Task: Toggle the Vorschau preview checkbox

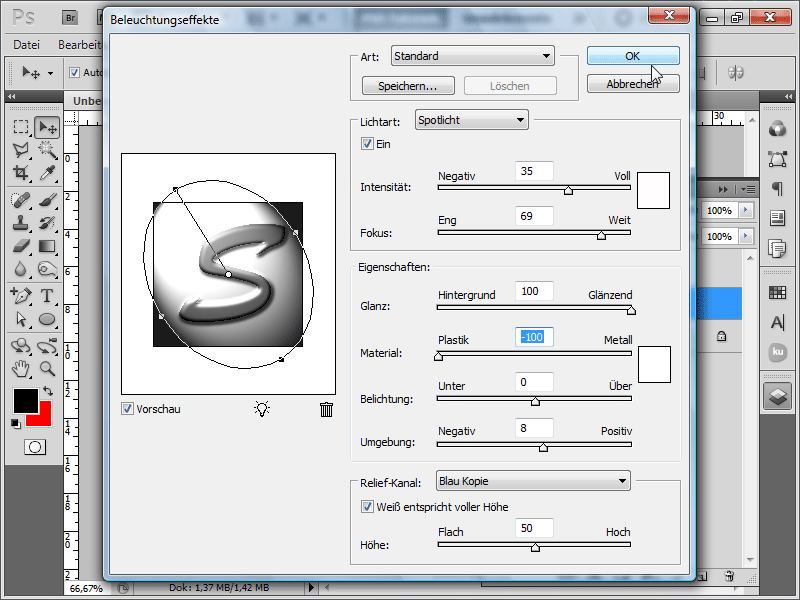Action: [x=127, y=409]
